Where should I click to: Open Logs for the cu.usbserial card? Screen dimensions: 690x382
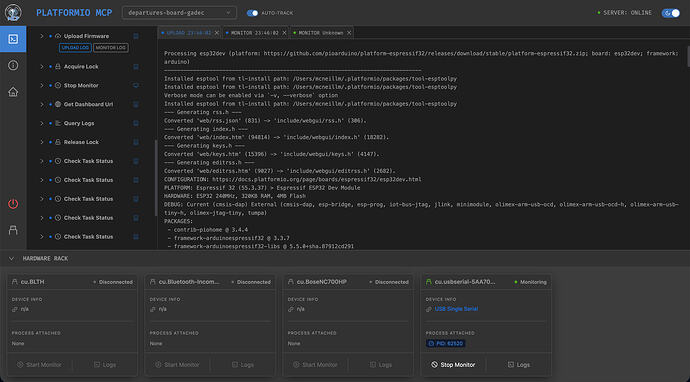coord(519,365)
